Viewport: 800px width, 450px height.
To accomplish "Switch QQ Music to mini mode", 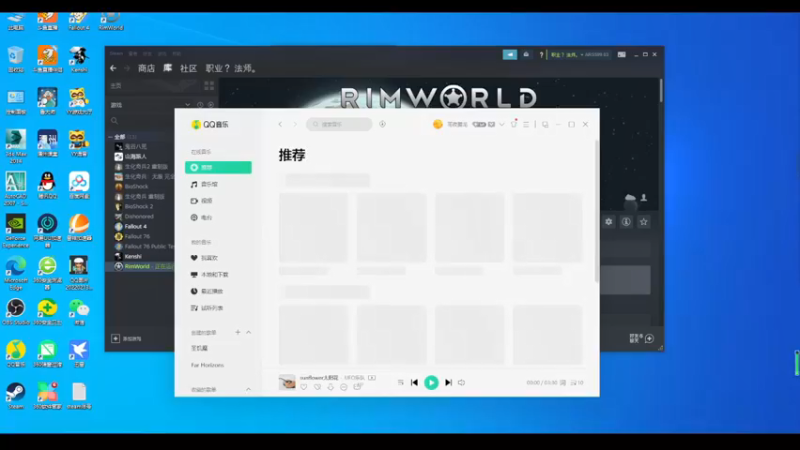I will [545, 124].
